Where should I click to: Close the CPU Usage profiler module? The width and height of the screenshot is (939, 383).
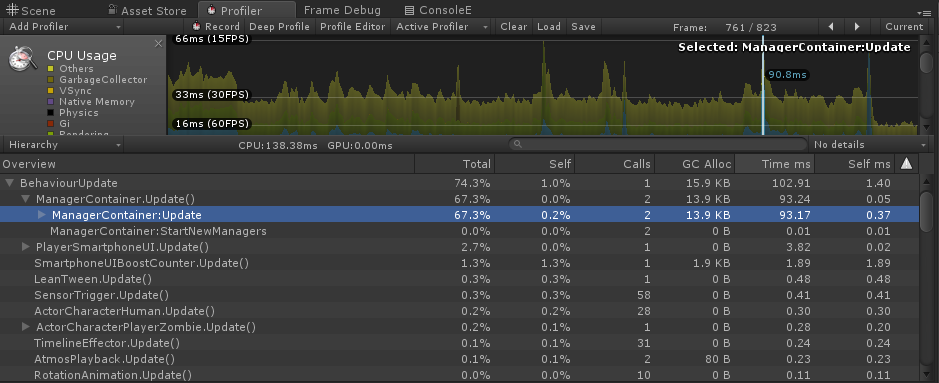[x=158, y=44]
